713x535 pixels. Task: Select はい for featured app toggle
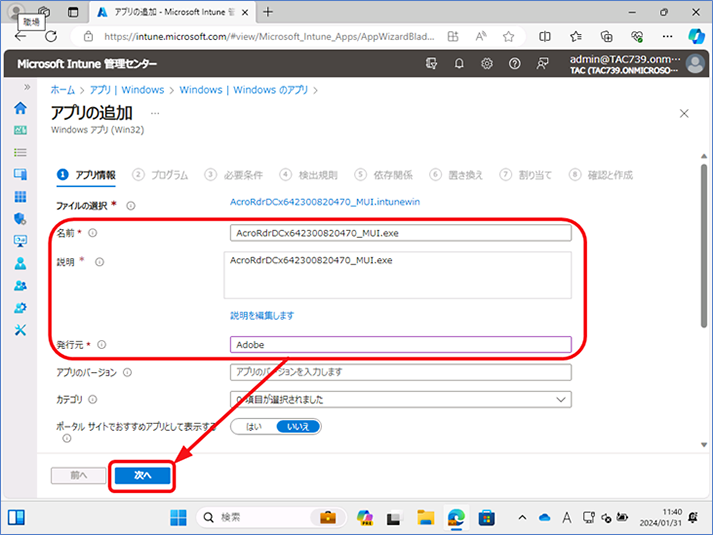coord(254,427)
